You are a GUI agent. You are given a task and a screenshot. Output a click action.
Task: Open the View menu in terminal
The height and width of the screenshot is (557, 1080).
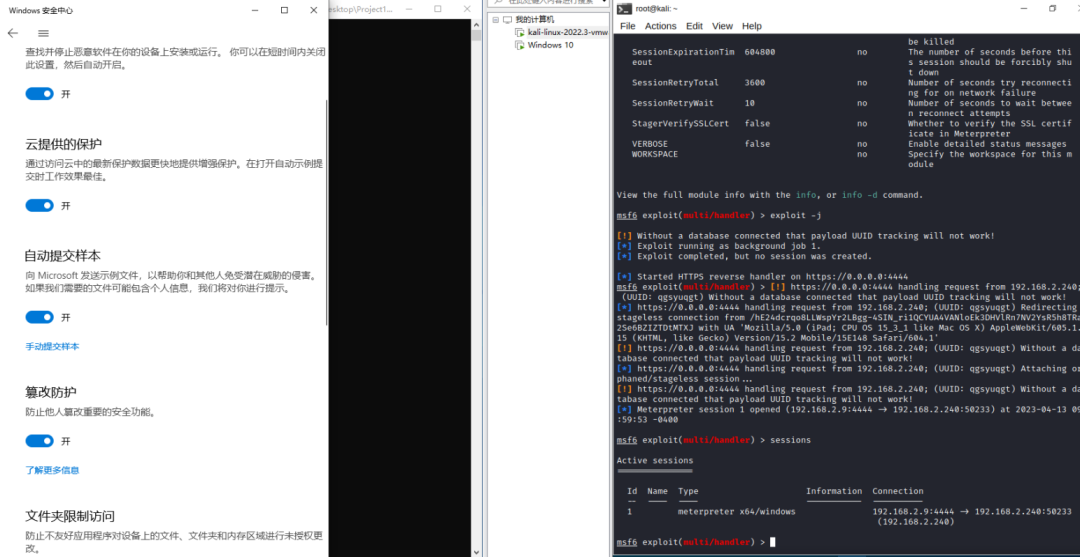(x=722, y=26)
